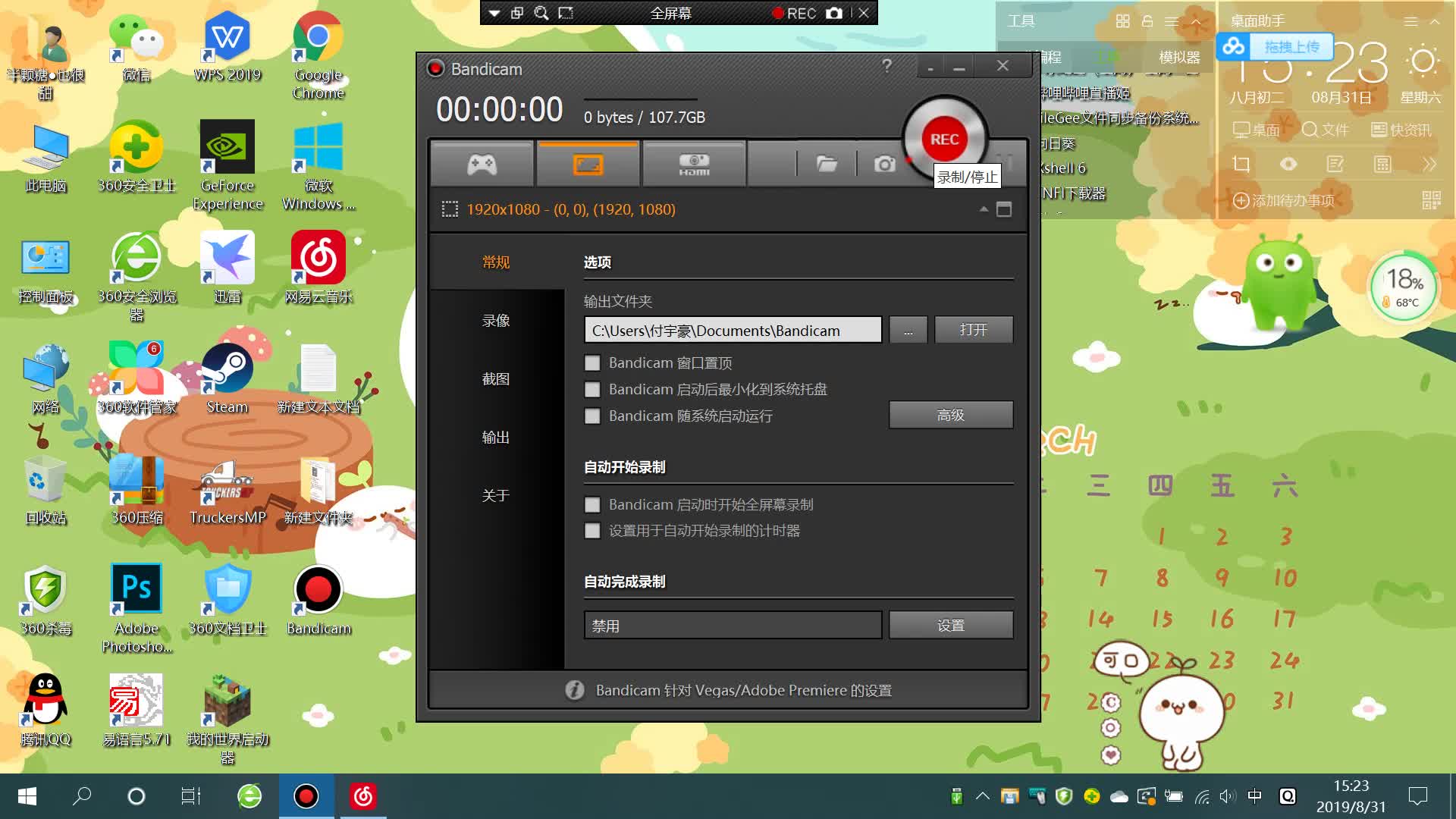Click the 全屏幕 label on the top bar

[671, 13]
